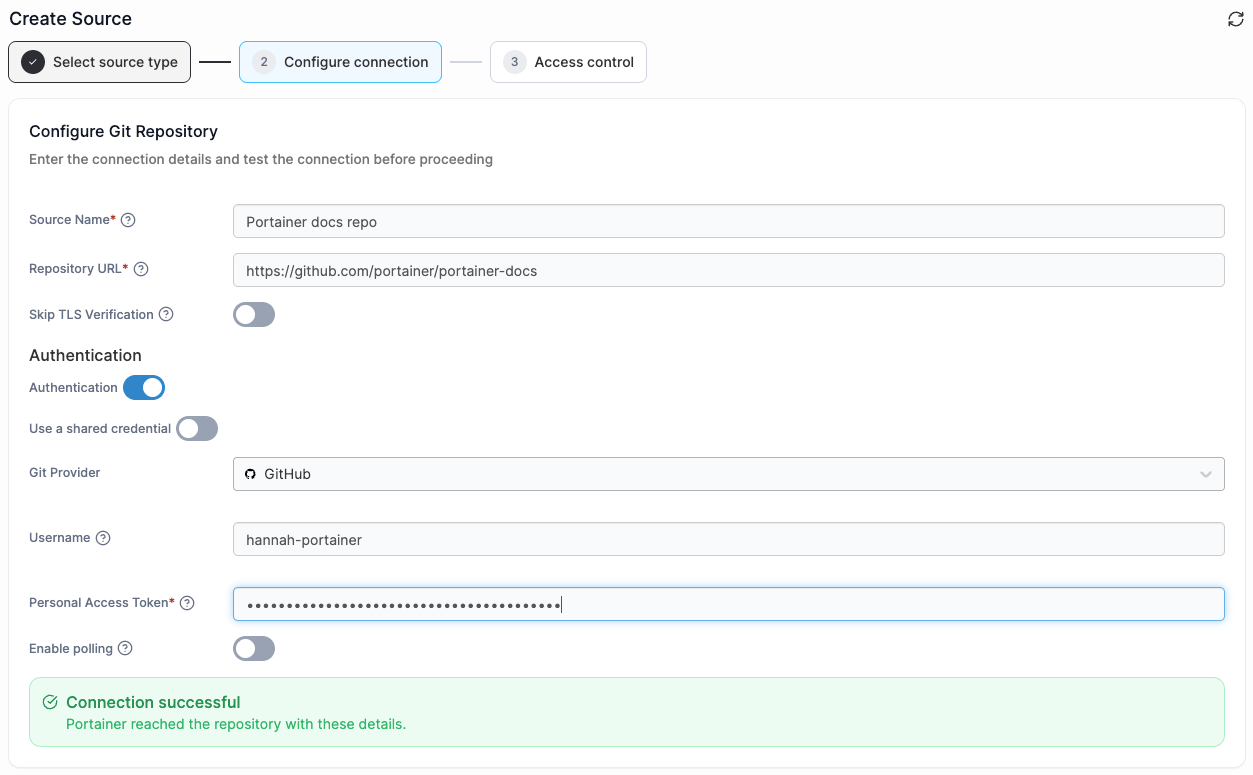
Task: Click "Portainer reached the repository" message
Action: (x=236, y=724)
